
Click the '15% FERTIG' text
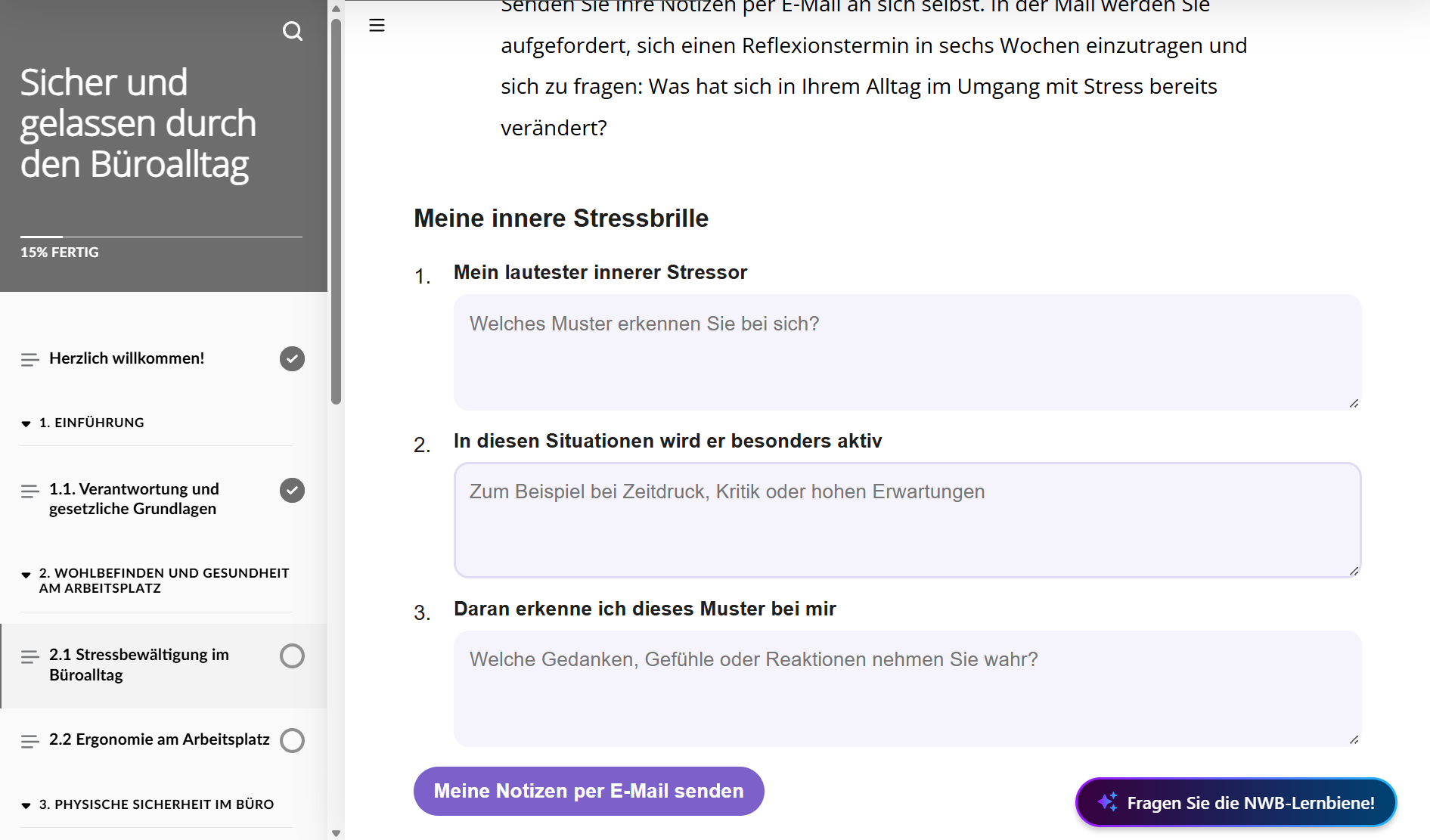coord(60,253)
